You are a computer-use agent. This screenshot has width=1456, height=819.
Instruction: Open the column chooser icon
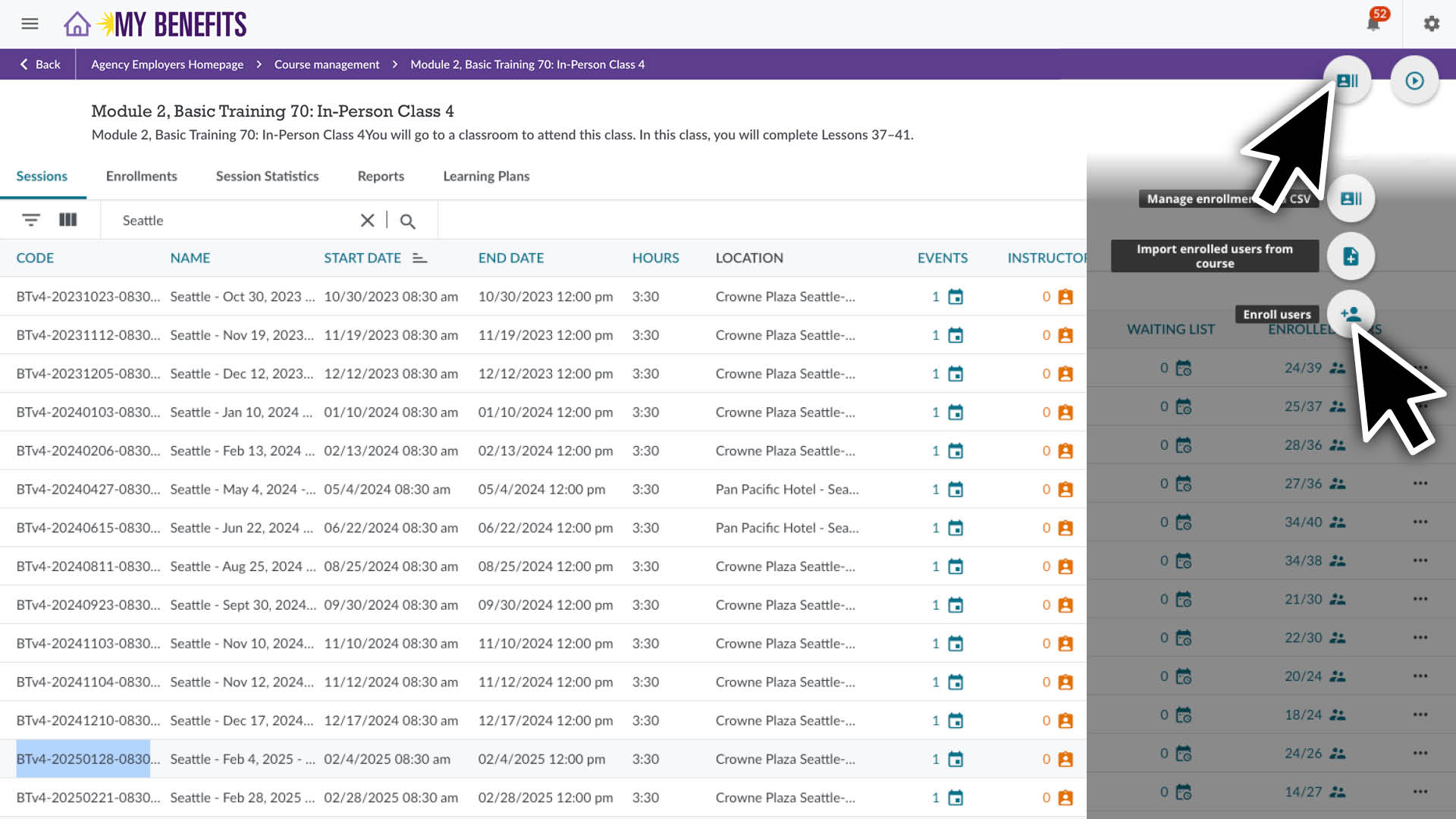click(x=68, y=220)
